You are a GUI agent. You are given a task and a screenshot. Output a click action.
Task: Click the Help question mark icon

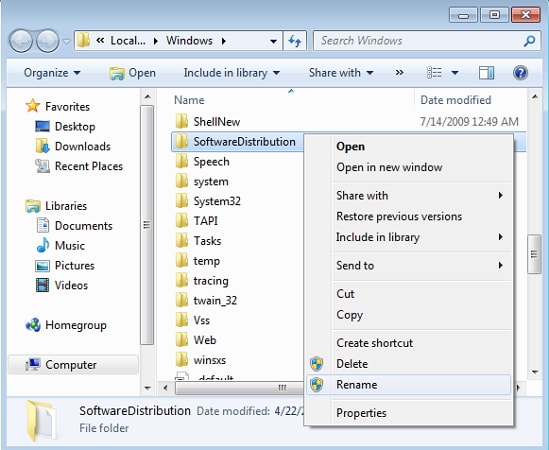(520, 73)
